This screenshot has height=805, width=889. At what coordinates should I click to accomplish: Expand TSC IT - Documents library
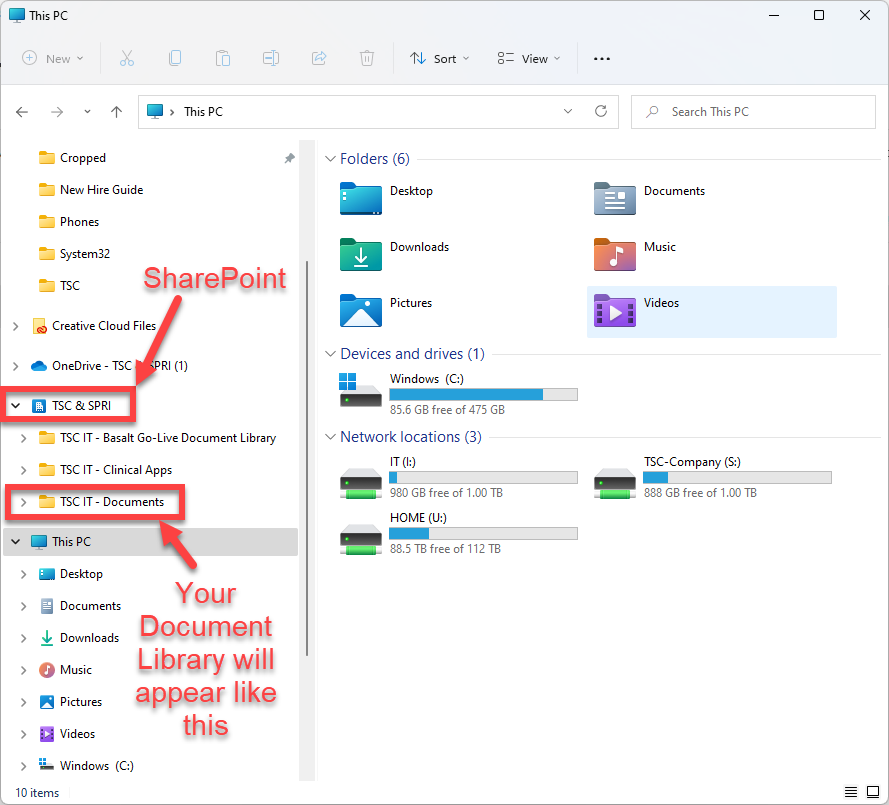[x=23, y=502]
